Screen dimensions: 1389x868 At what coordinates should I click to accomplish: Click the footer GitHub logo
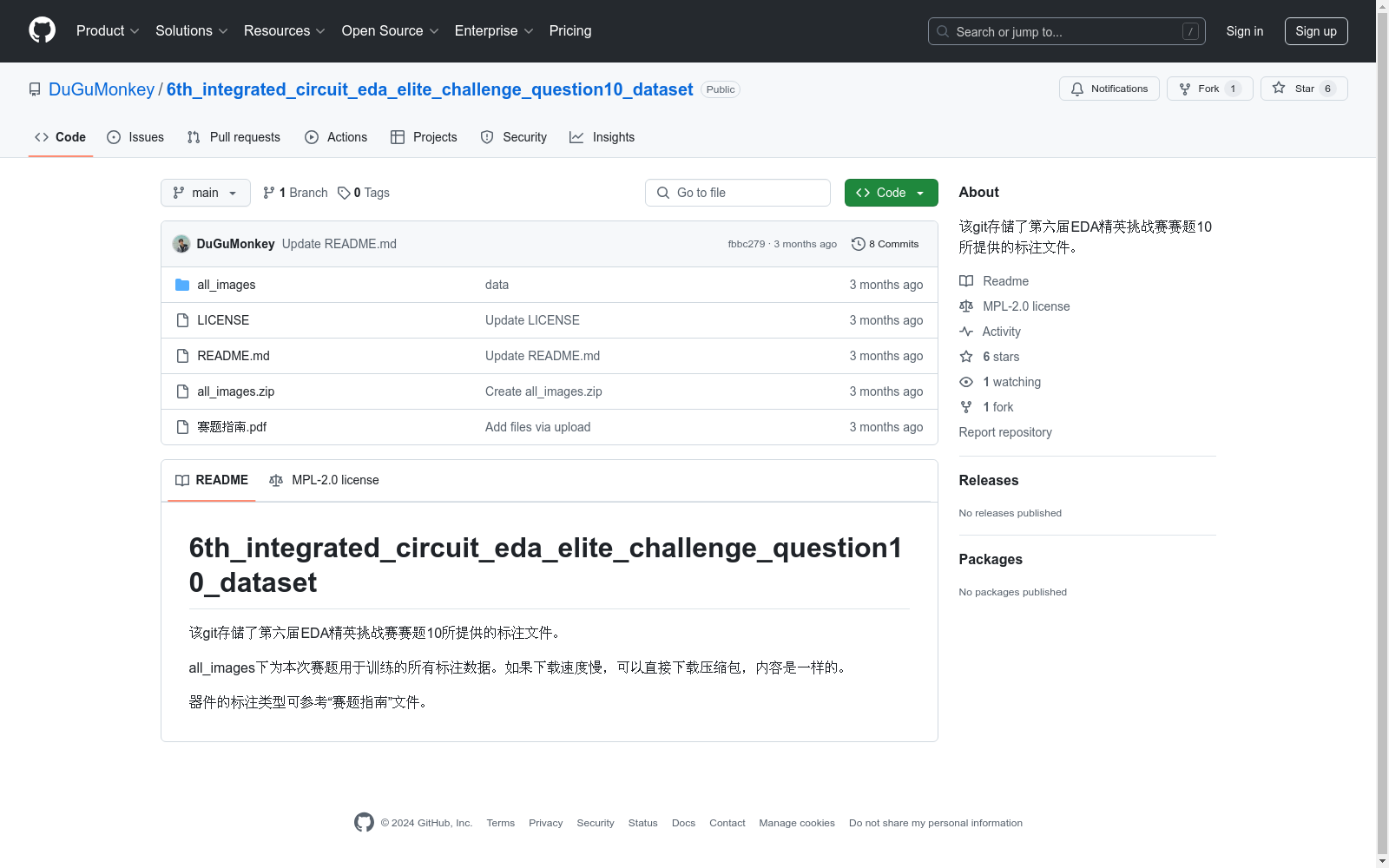(364, 822)
